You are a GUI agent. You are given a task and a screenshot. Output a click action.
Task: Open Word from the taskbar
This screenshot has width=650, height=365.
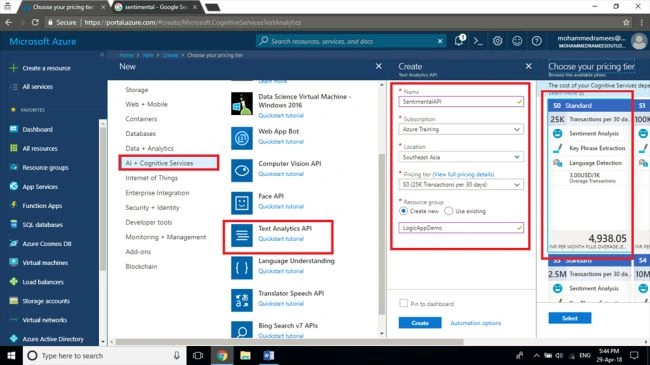pyautogui.click(x=269, y=355)
